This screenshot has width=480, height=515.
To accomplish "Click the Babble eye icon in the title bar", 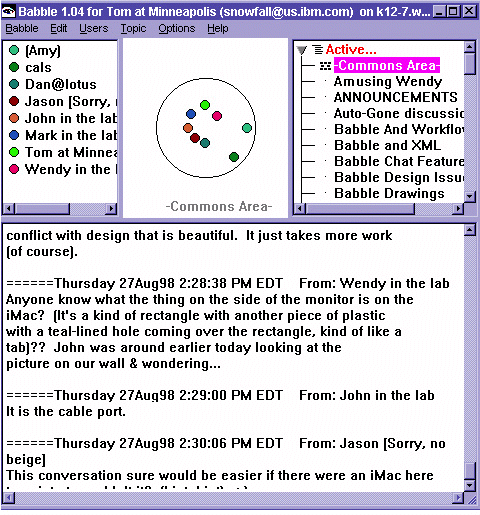I will [x=8, y=12].
